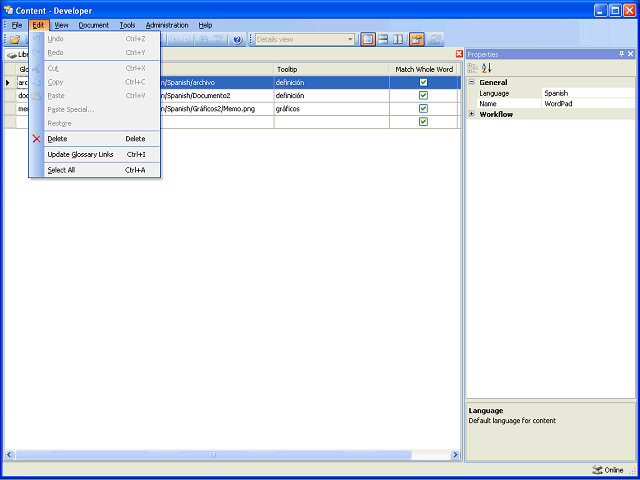Click the Categorized icon in Properties

[472, 68]
